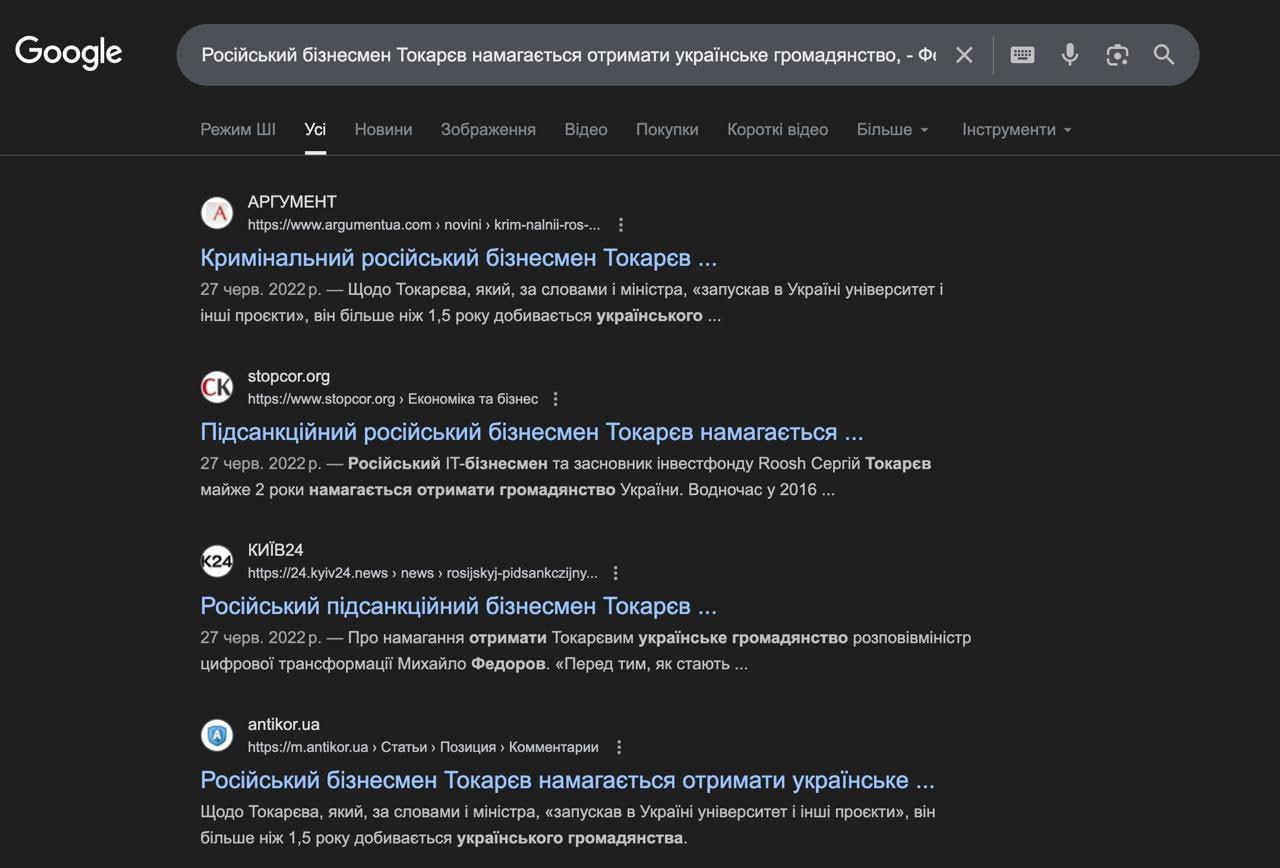The height and width of the screenshot is (868, 1280).
Task: Open 'Кримінальний російський бізнесмен Токарєв' result
Action: [x=459, y=258]
